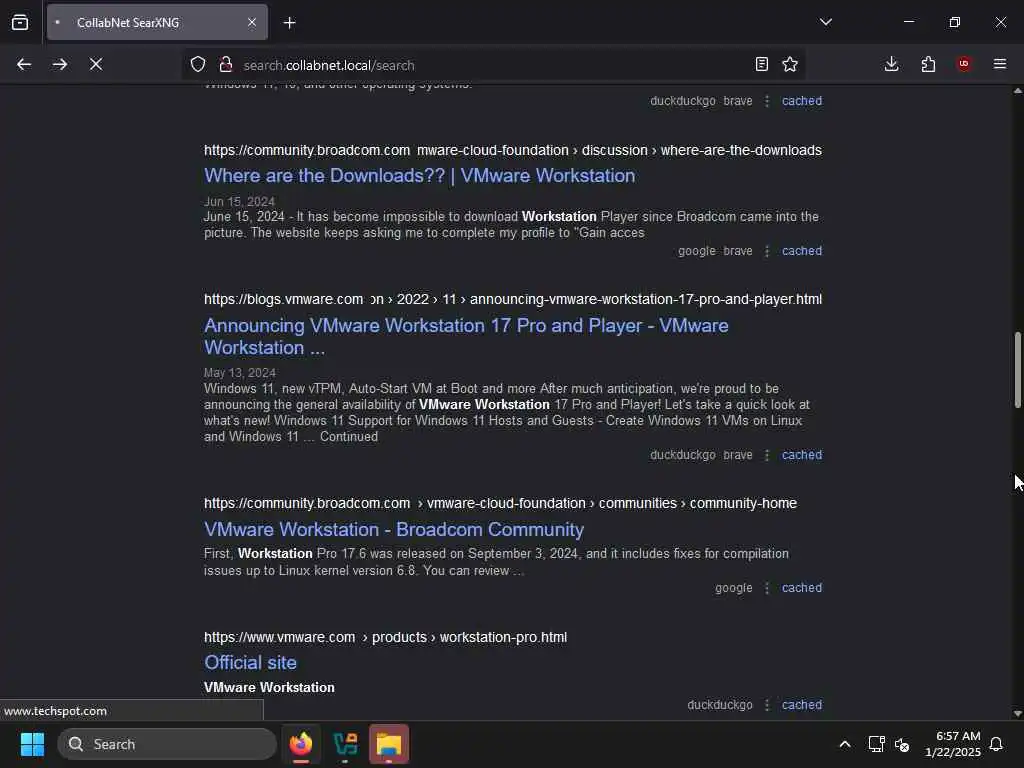Click the scrollbar up arrow
This screenshot has height=768, width=1024.
click(1017, 91)
